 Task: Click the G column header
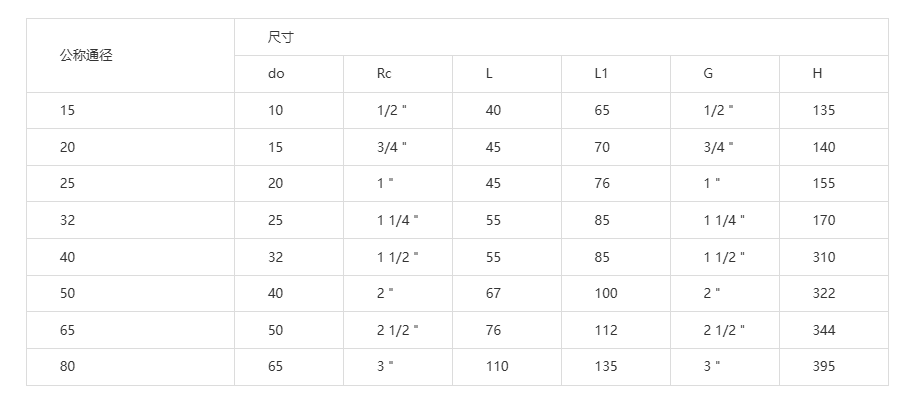pos(725,74)
